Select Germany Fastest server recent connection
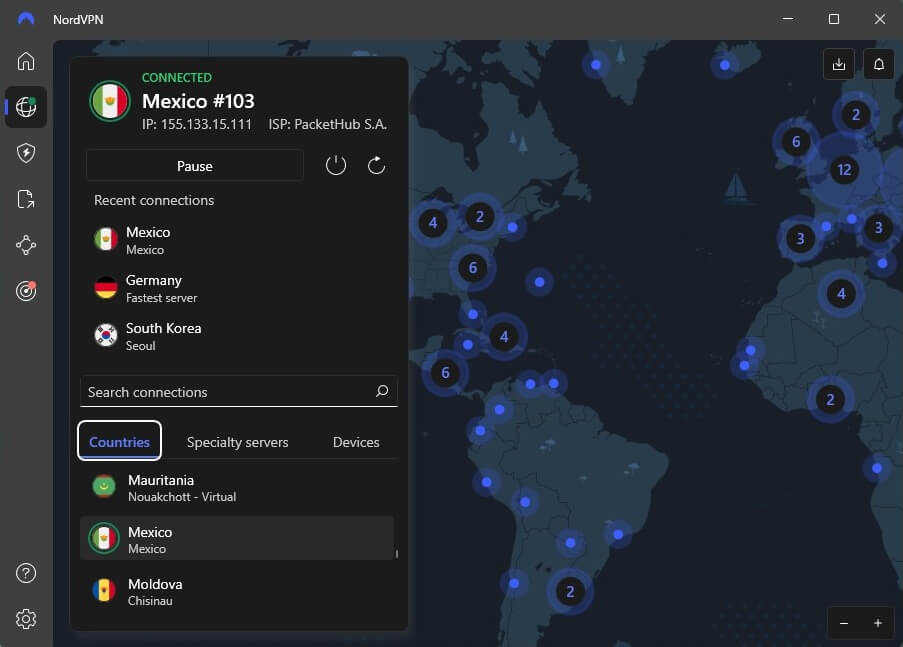Image resolution: width=903 pixels, height=647 pixels. tap(239, 288)
